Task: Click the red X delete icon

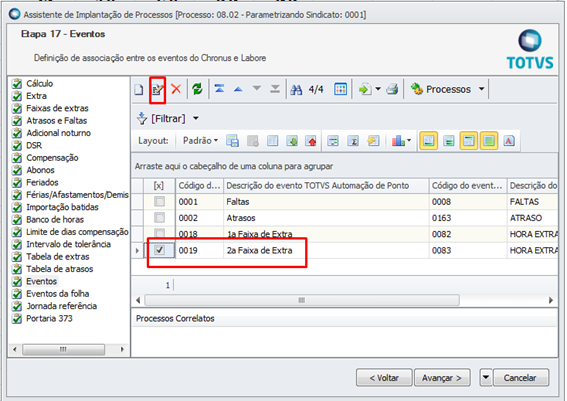Action: point(176,89)
